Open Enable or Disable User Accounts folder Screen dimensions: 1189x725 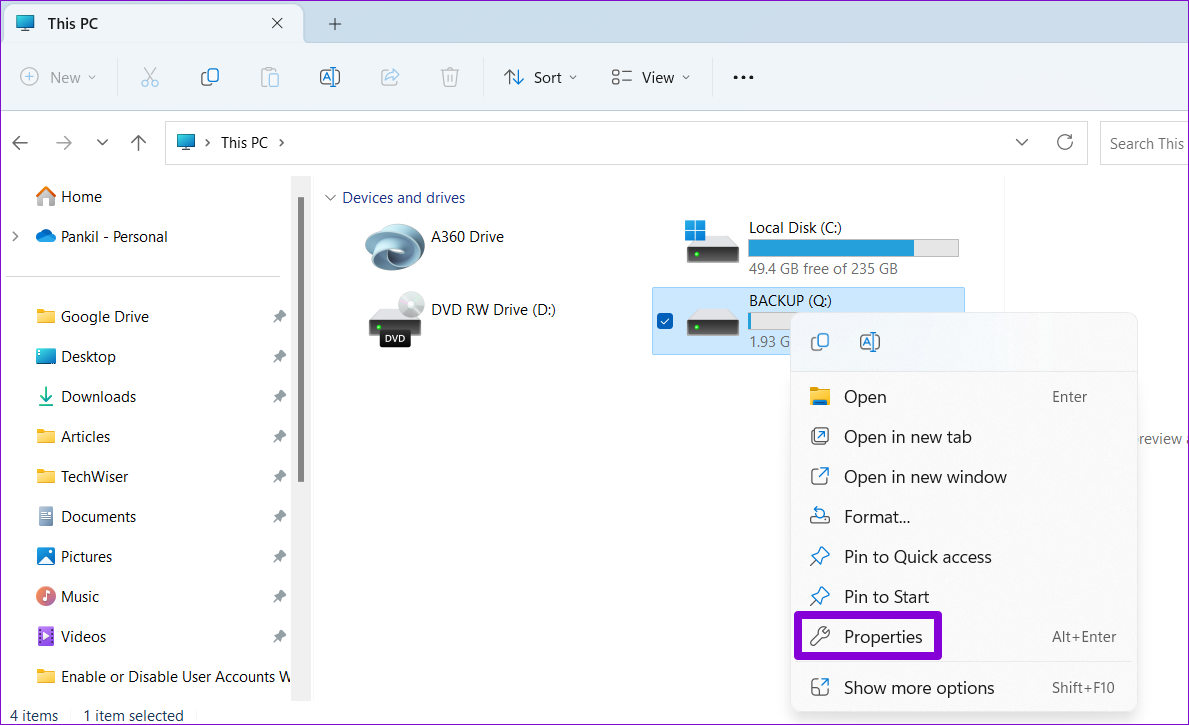(163, 676)
